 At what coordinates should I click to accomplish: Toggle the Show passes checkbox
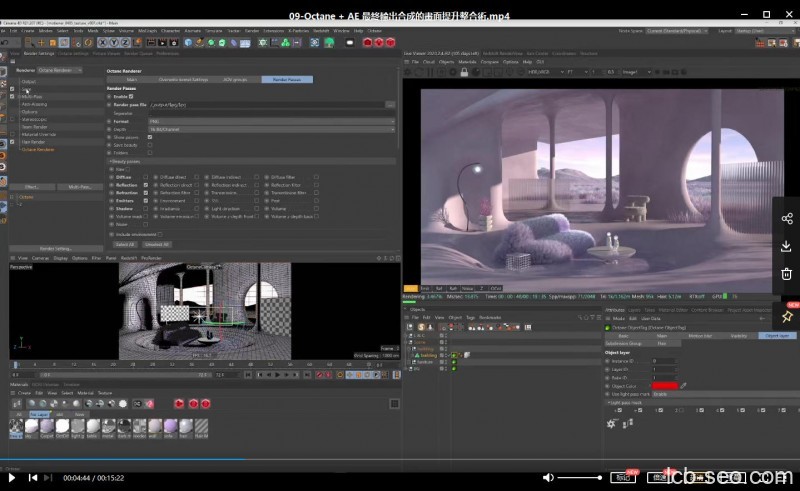point(149,137)
